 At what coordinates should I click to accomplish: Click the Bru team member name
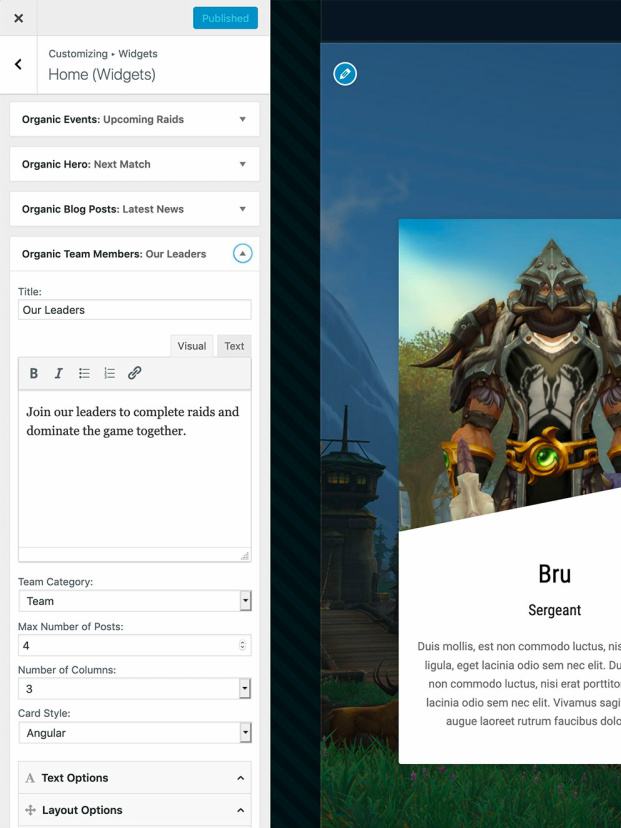tap(554, 574)
